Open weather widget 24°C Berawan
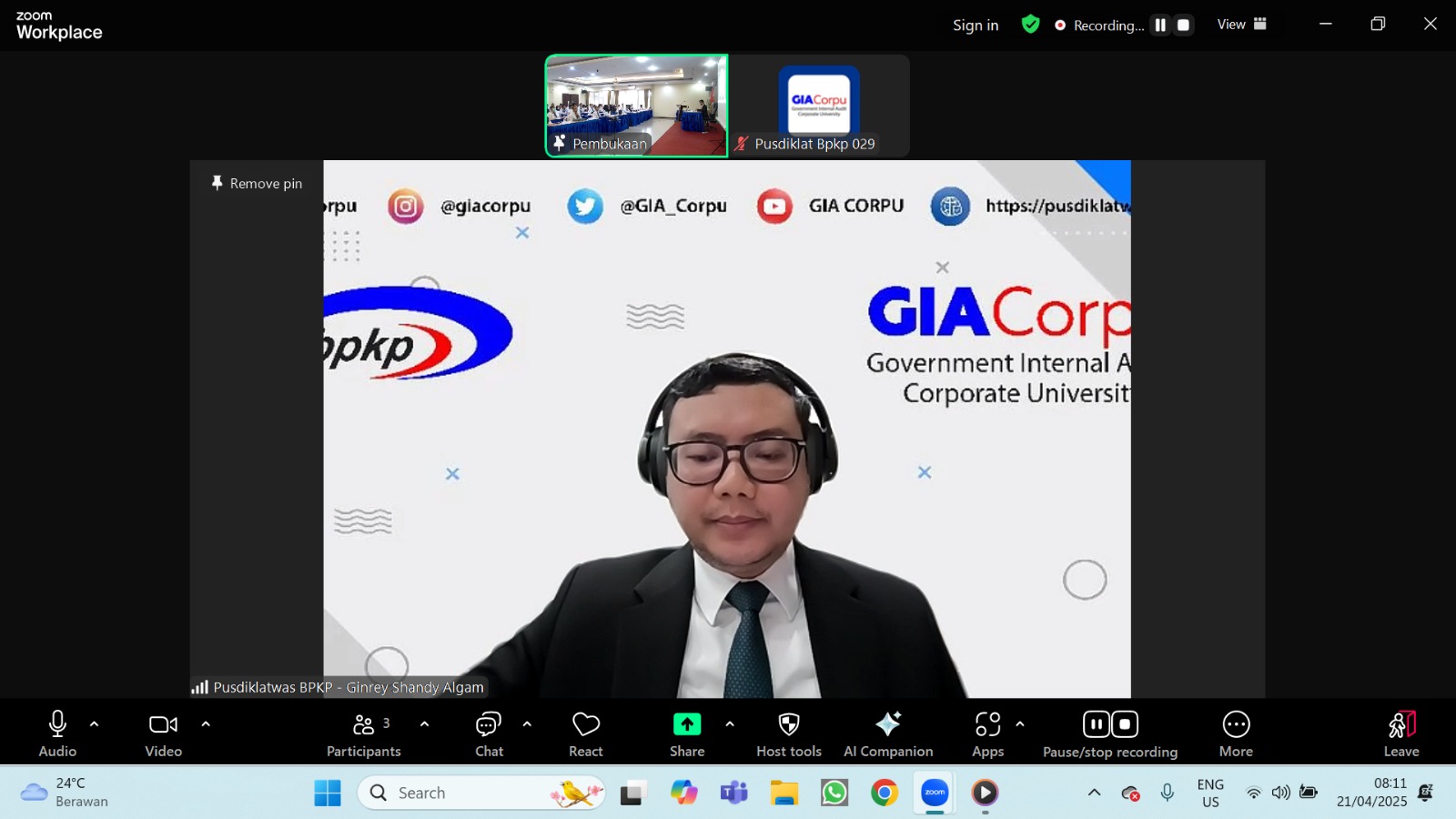The height and width of the screenshot is (819, 1456). pos(64,793)
